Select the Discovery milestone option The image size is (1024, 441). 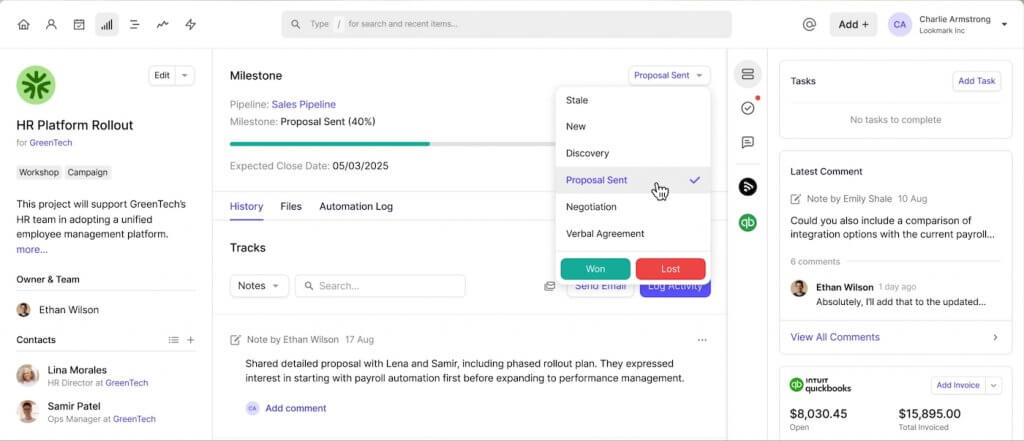point(633,153)
